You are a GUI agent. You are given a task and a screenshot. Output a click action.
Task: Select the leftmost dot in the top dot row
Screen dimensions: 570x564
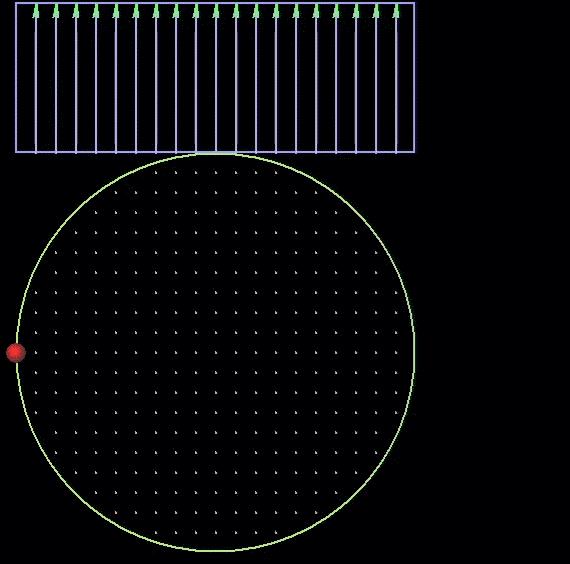coord(156,172)
